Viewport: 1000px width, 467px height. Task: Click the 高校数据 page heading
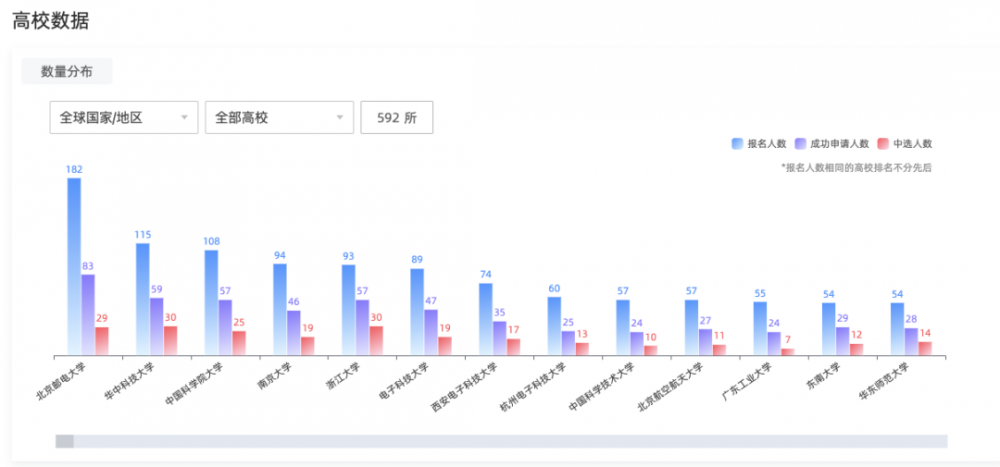(50, 21)
